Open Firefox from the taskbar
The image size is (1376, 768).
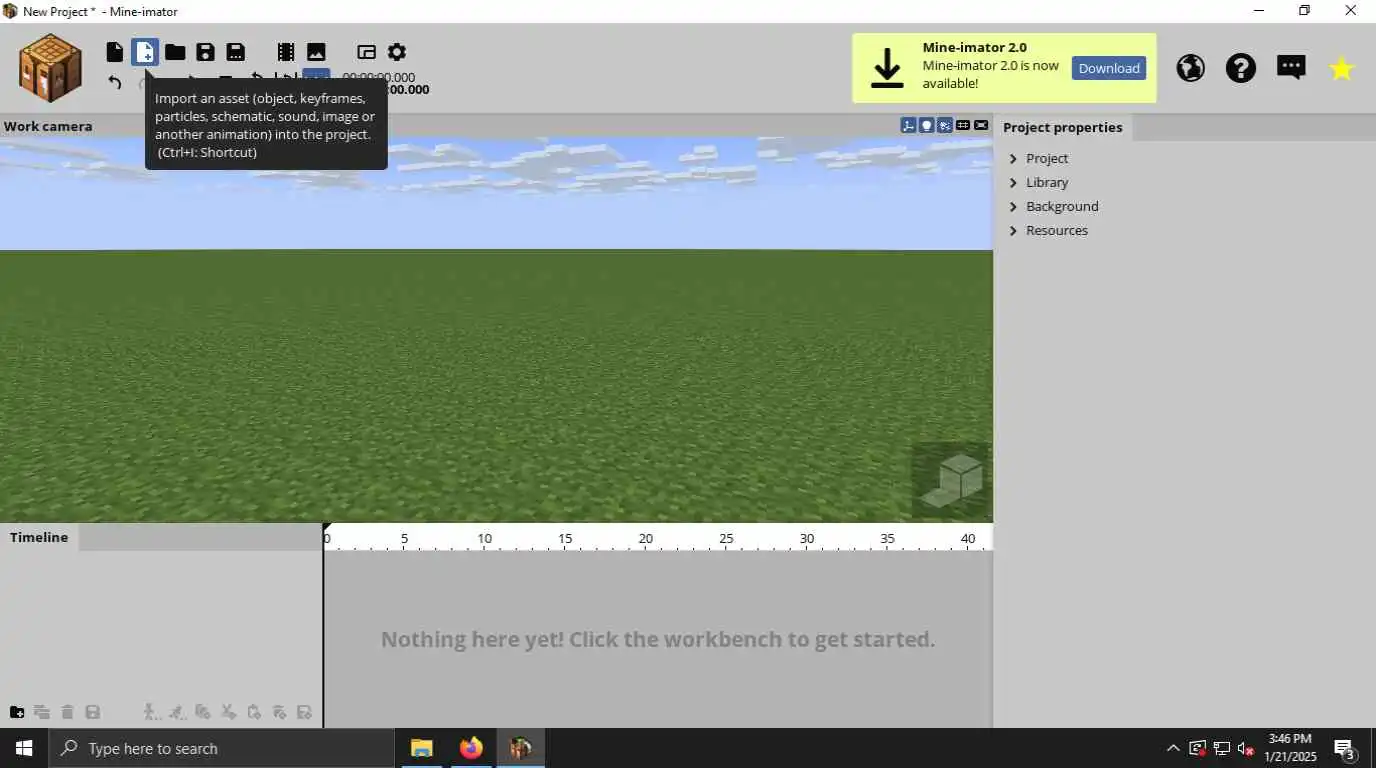coord(471,748)
